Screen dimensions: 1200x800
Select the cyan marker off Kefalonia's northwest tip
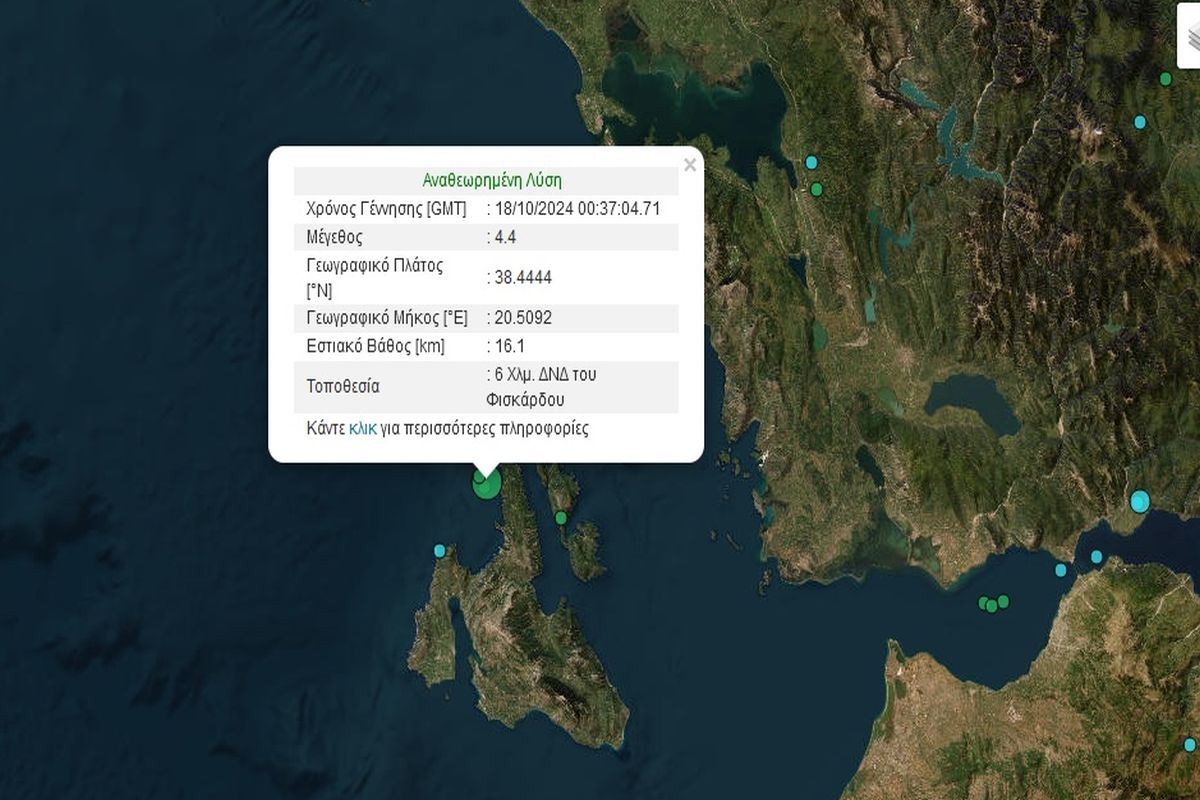[439, 551]
